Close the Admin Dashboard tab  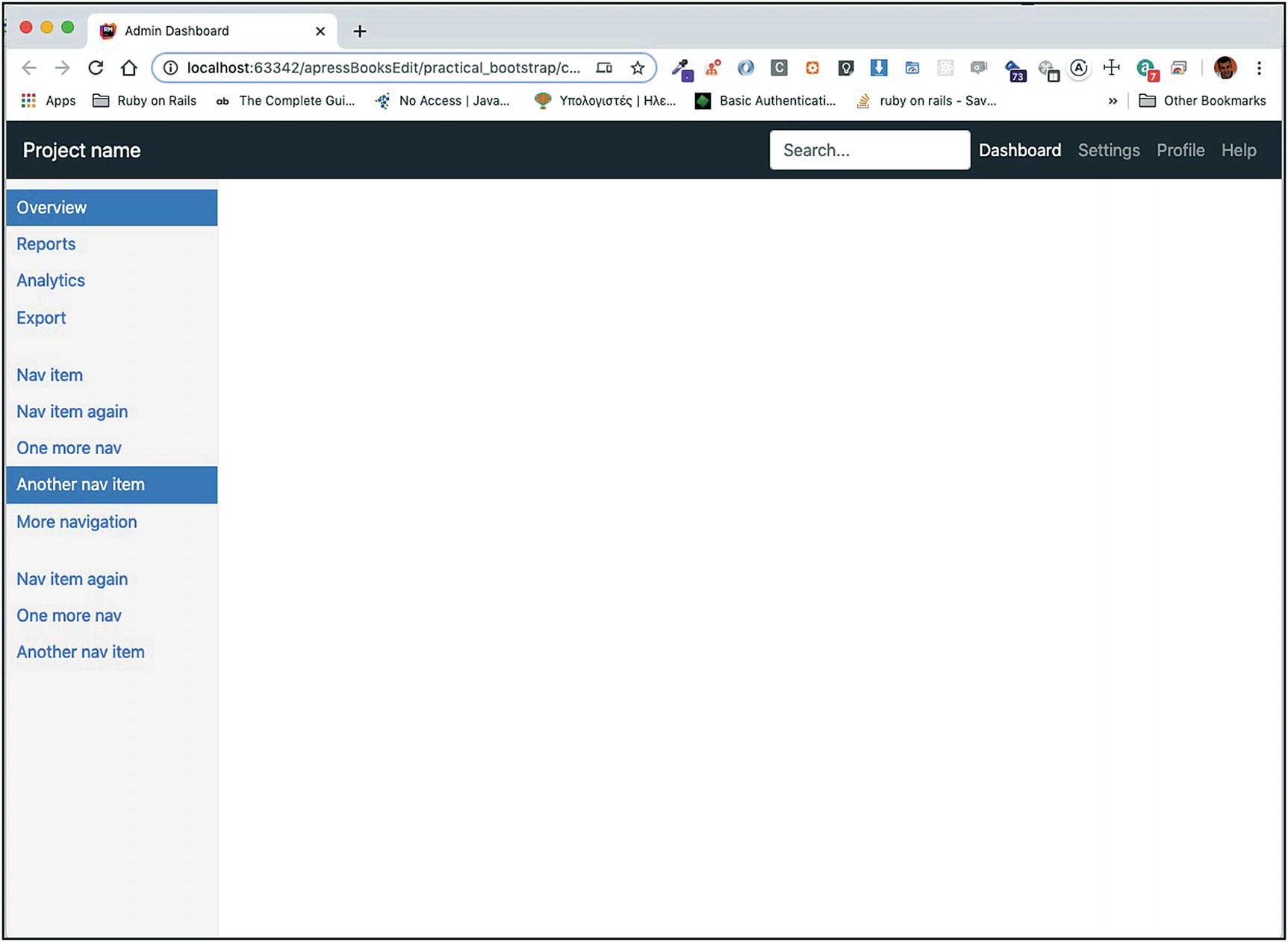(320, 31)
